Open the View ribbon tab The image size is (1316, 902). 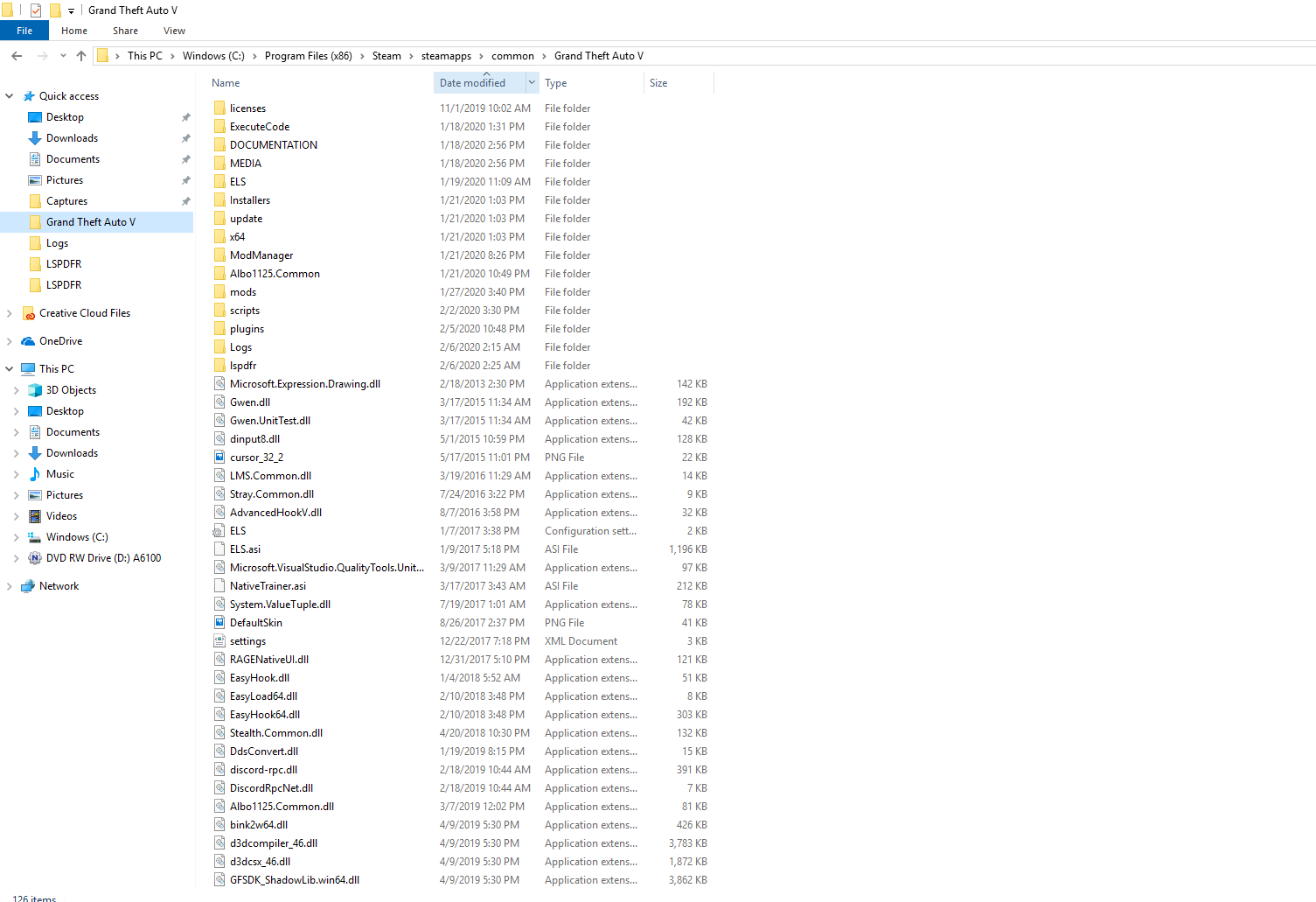point(174,31)
